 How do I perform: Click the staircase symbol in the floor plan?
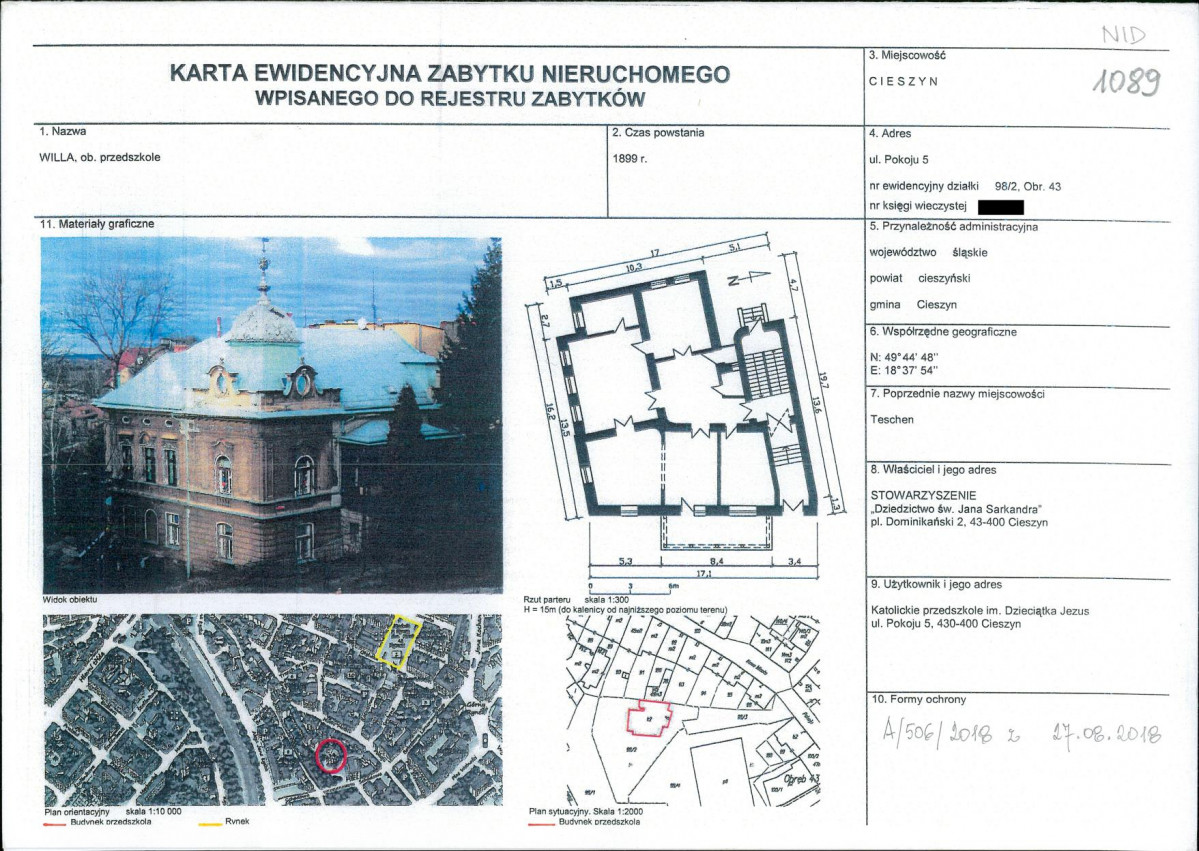pos(767,371)
